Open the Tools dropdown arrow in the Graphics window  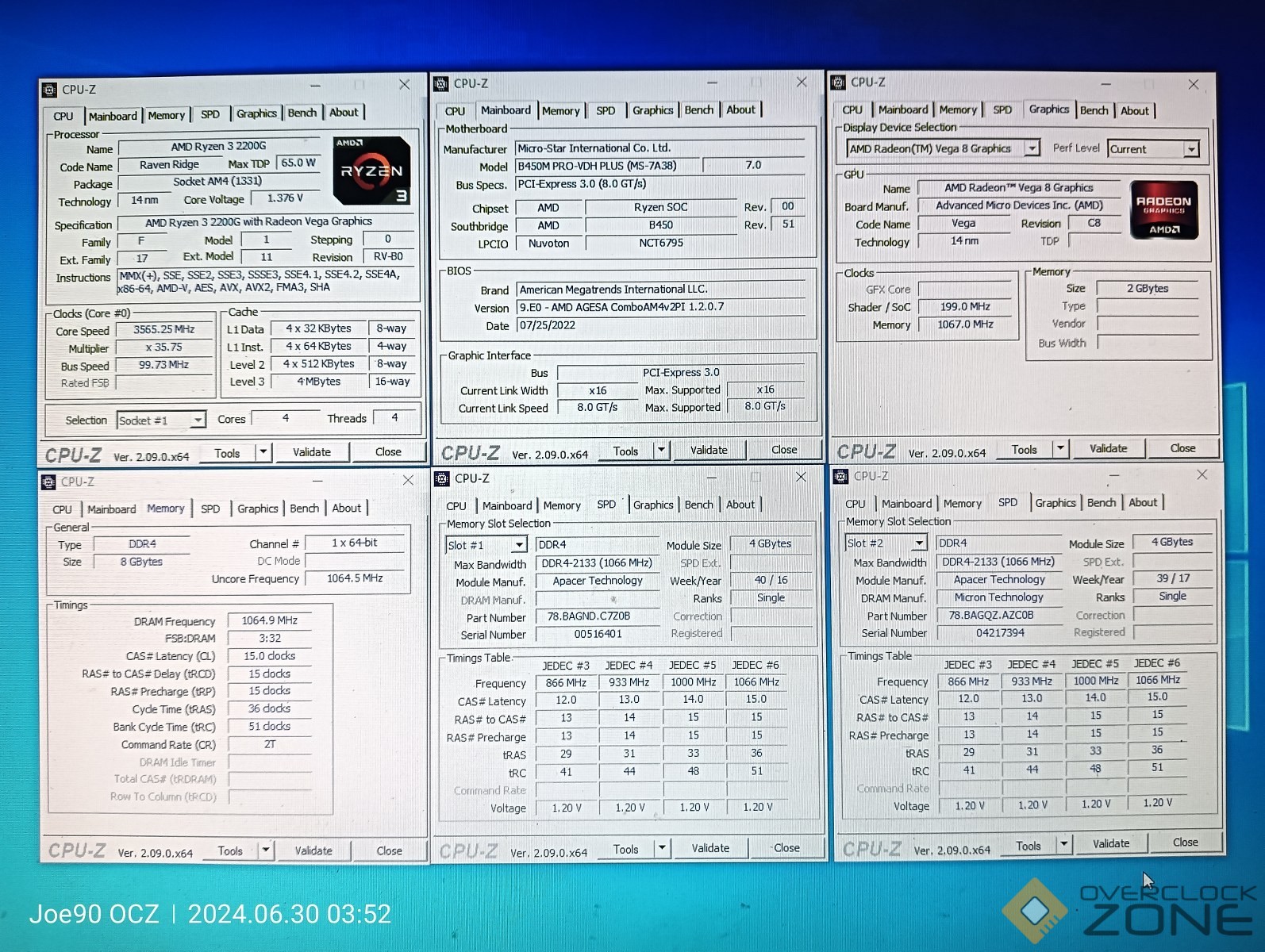coord(1061,449)
